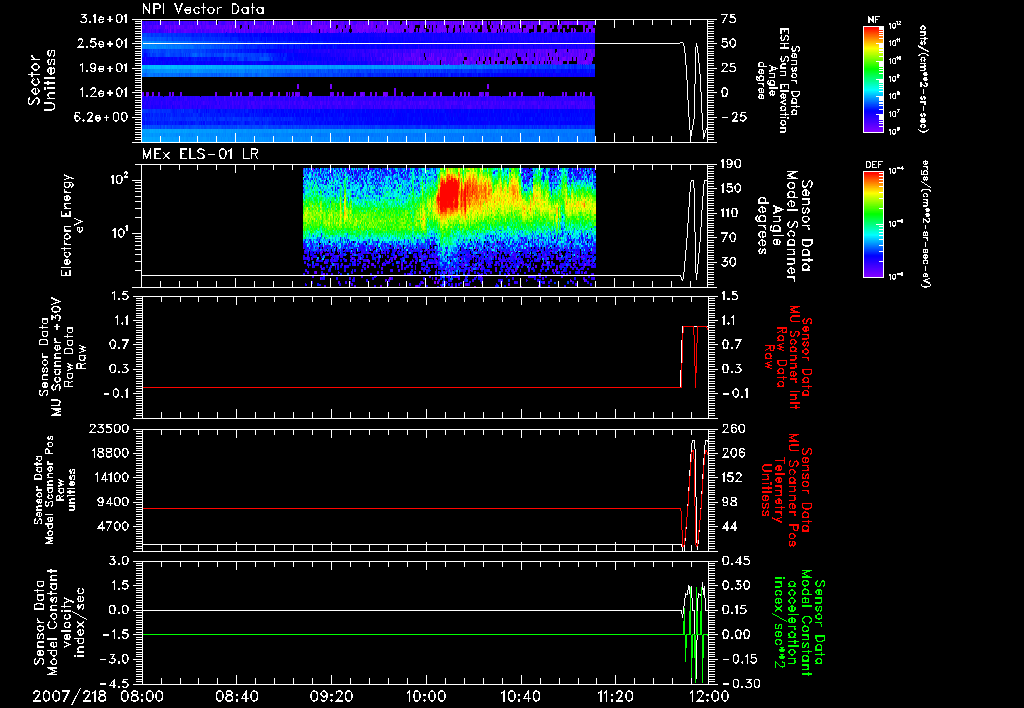Click the "206" telemetry axis tick
This screenshot has height=708, width=1024.
(731, 453)
